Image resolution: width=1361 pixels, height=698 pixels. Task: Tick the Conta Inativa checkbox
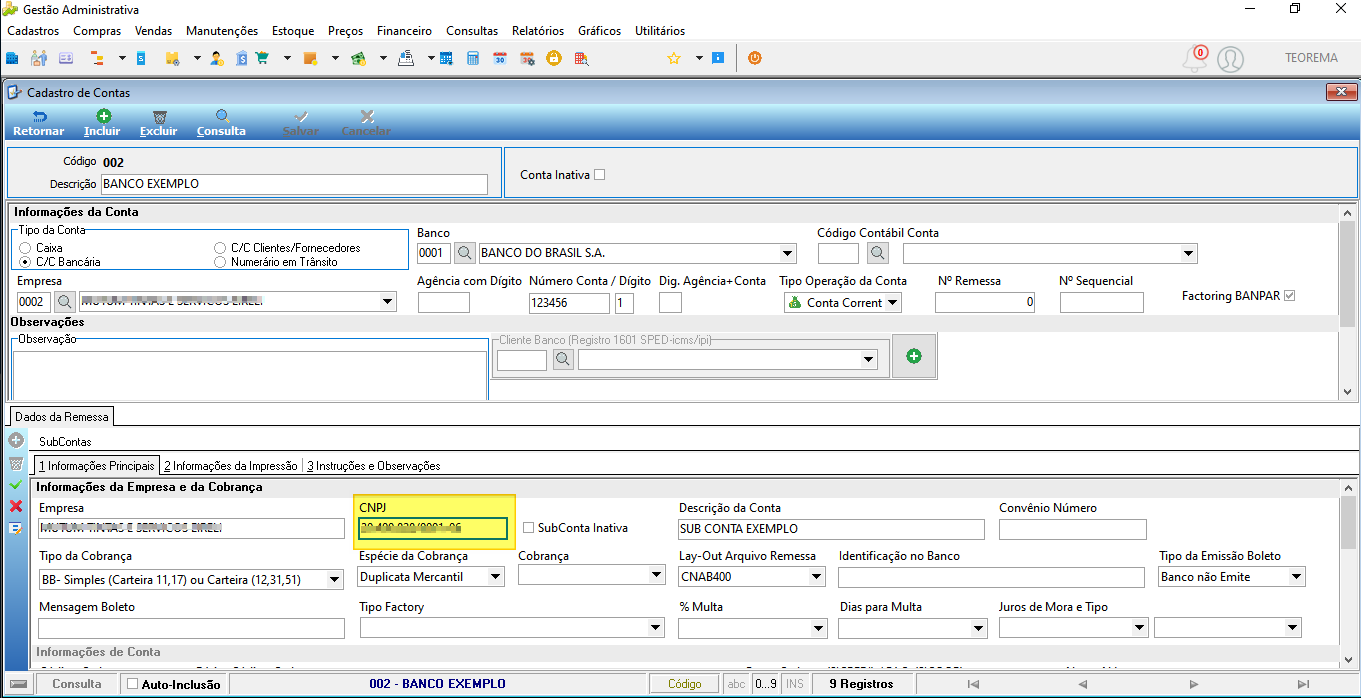coord(599,175)
